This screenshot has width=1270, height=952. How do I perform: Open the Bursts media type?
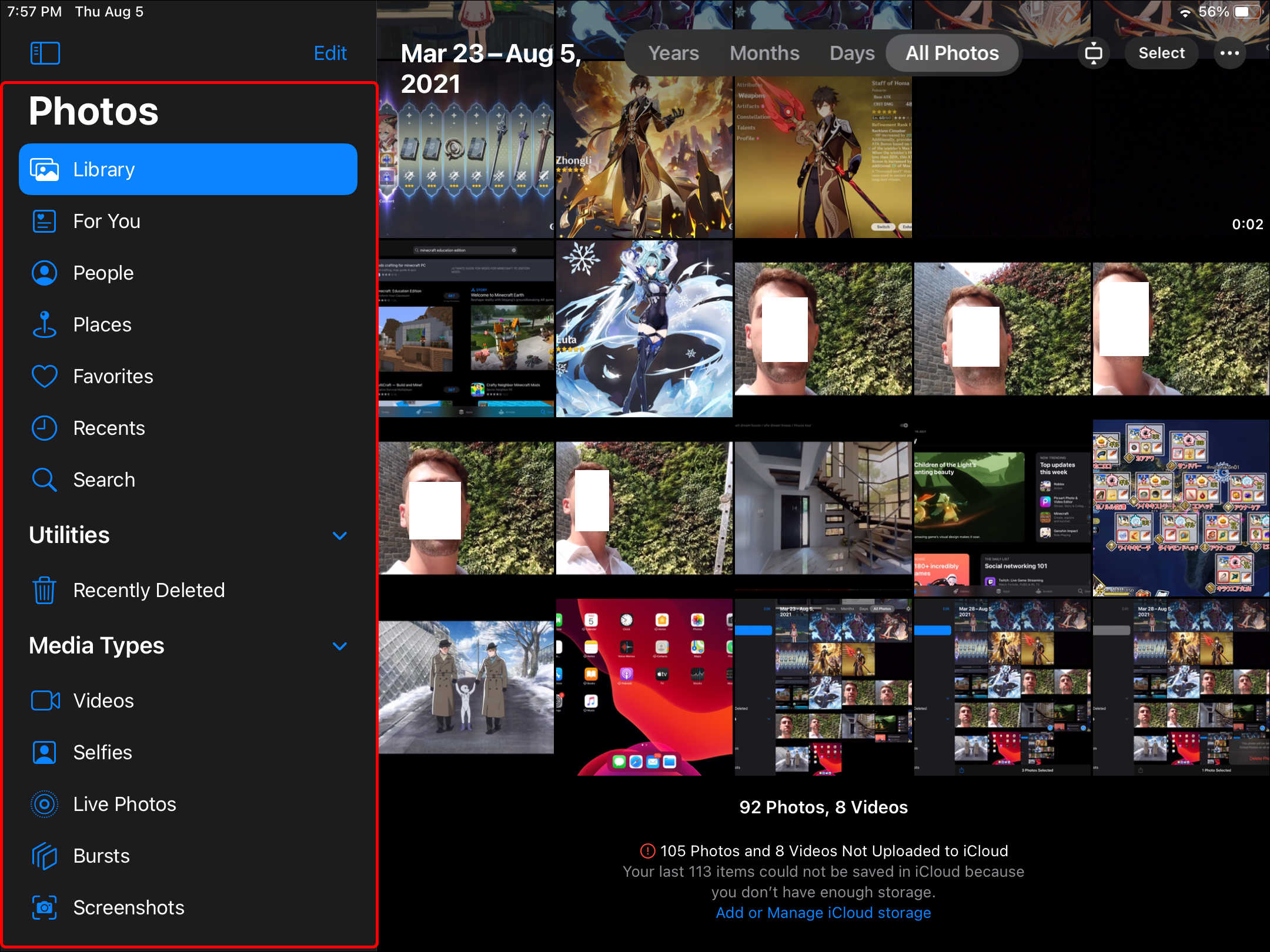click(101, 856)
